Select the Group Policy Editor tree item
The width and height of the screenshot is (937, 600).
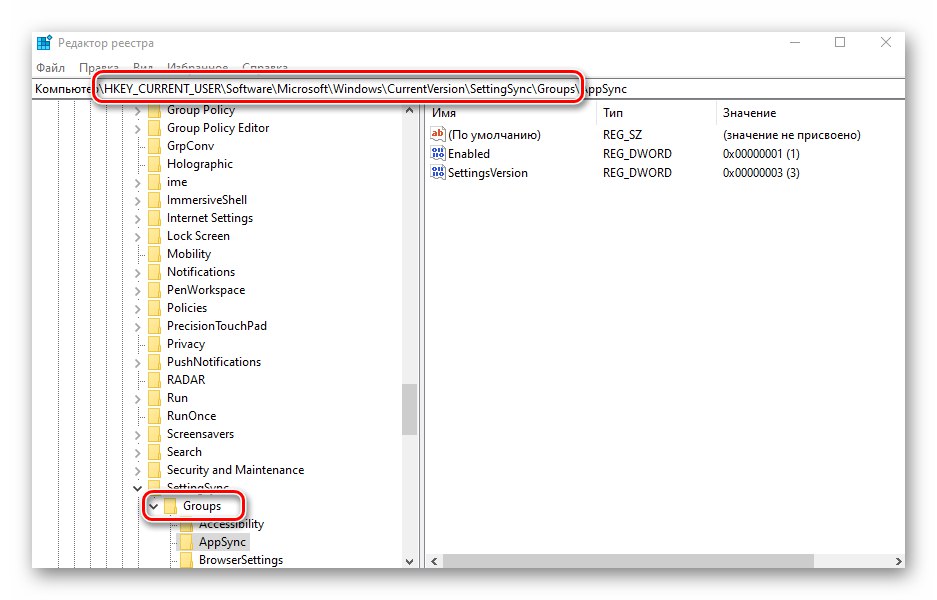click(x=218, y=128)
